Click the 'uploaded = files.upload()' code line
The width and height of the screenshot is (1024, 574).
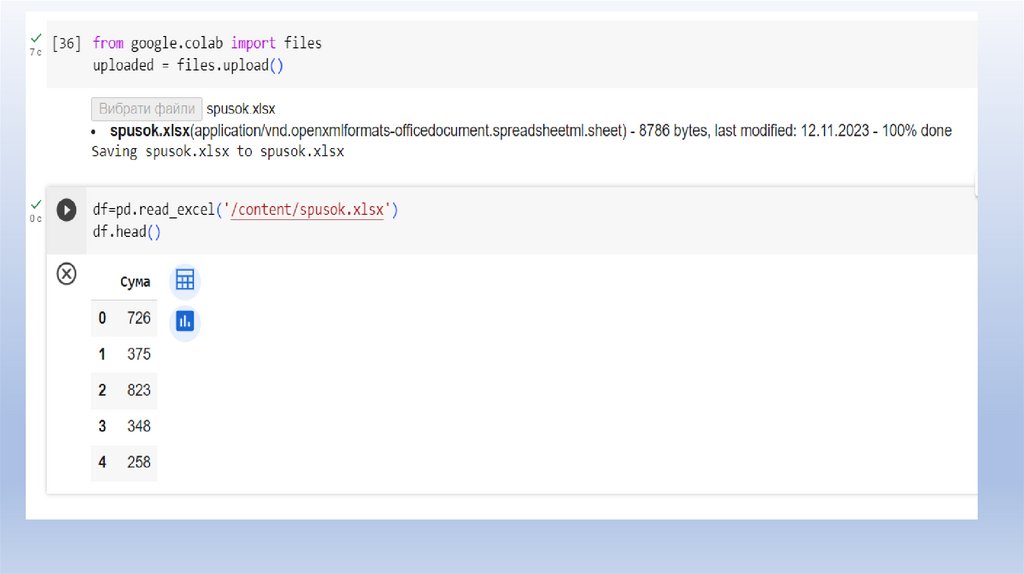tap(188, 65)
